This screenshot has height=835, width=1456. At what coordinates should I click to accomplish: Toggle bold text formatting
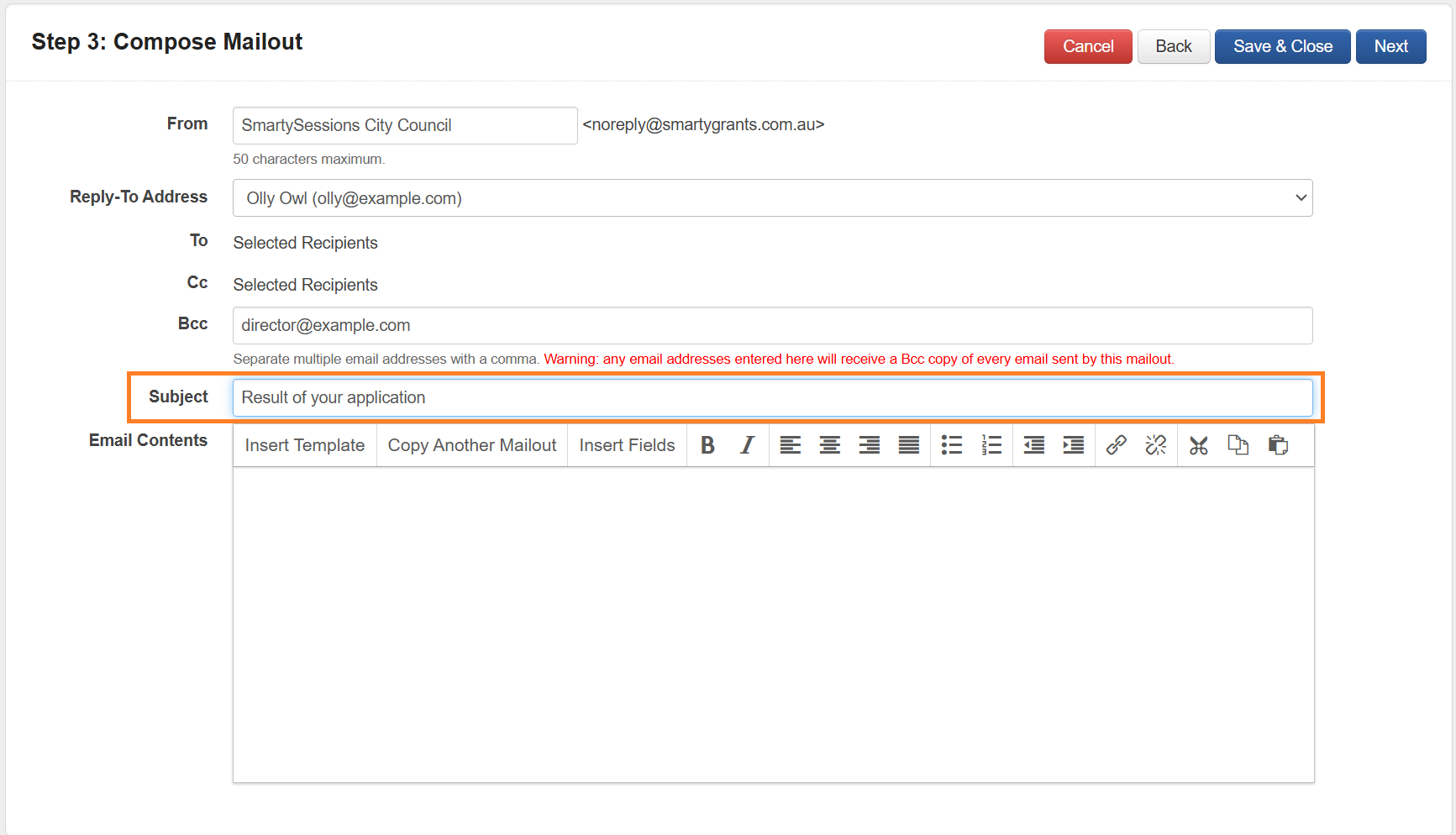click(x=707, y=445)
